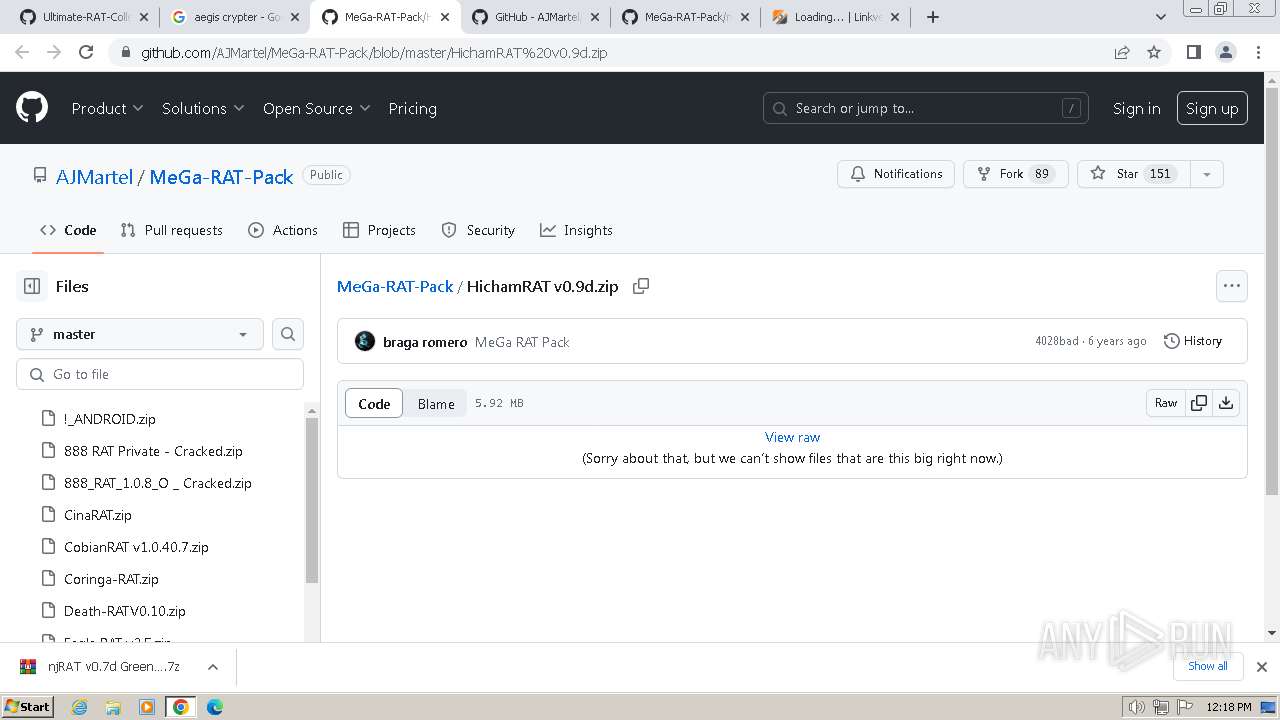Reload the page

(x=86, y=52)
